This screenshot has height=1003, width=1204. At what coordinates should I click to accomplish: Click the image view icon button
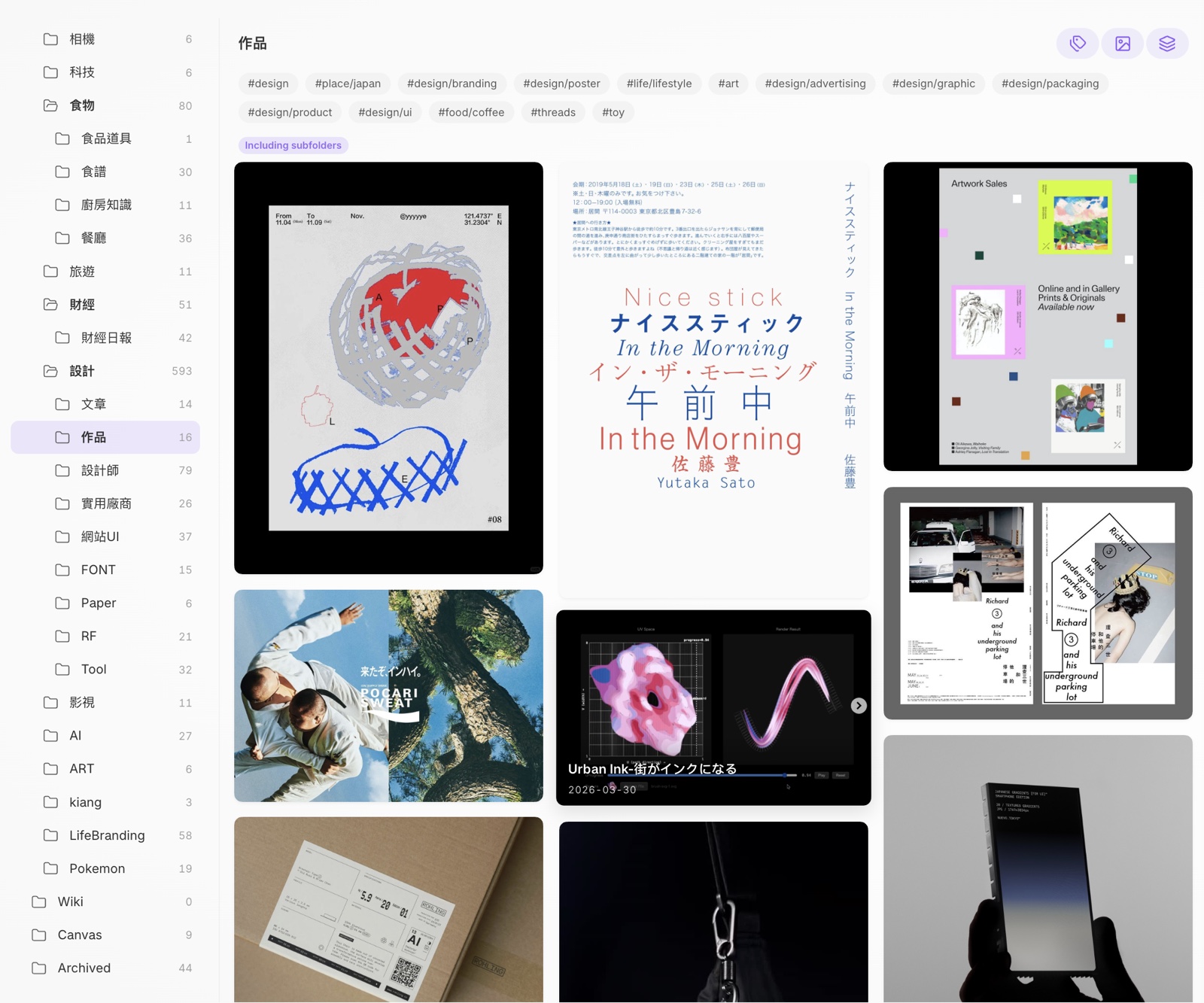point(1123,44)
